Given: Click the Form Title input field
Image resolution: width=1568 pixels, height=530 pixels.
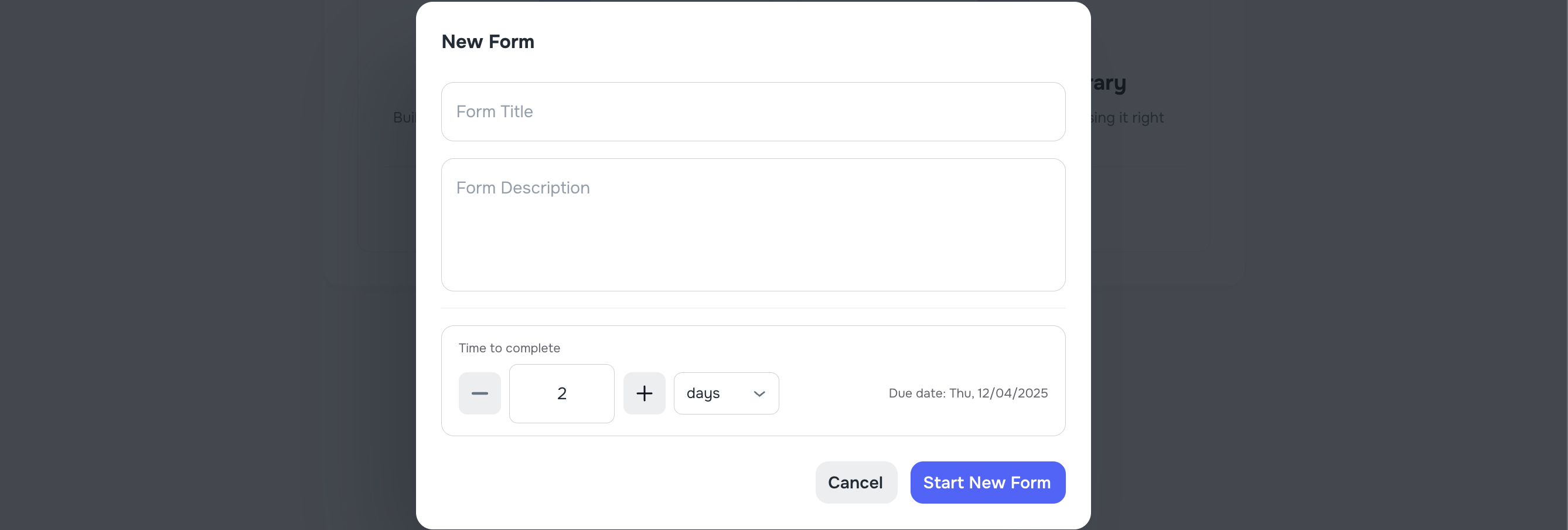Looking at the screenshot, I should pyautogui.click(x=753, y=111).
